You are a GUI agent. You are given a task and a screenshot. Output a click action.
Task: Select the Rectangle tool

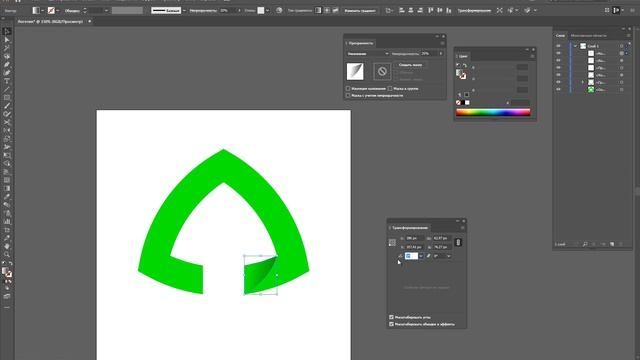pyautogui.click(x=7, y=98)
